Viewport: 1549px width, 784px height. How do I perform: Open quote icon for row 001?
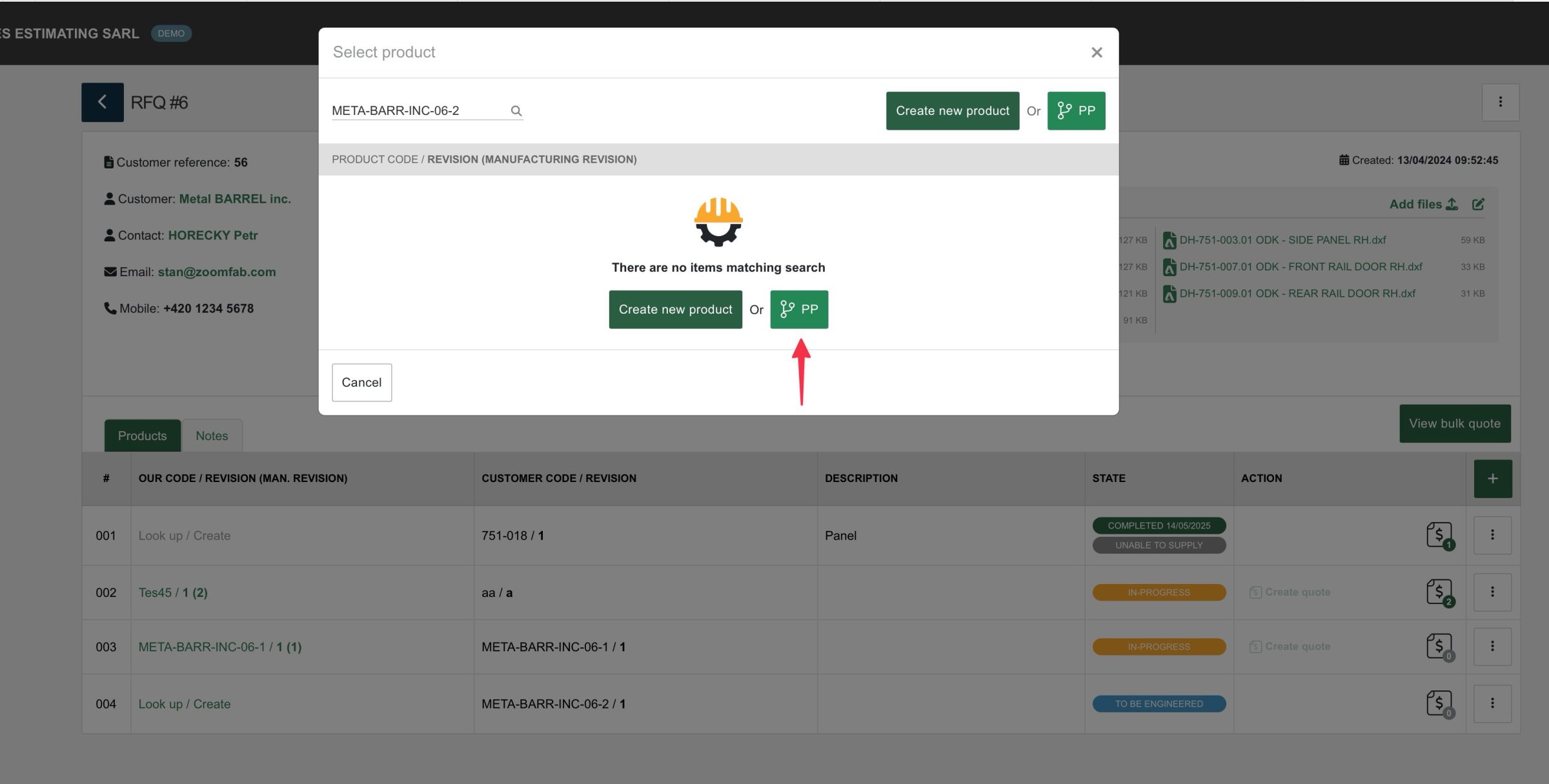1439,535
